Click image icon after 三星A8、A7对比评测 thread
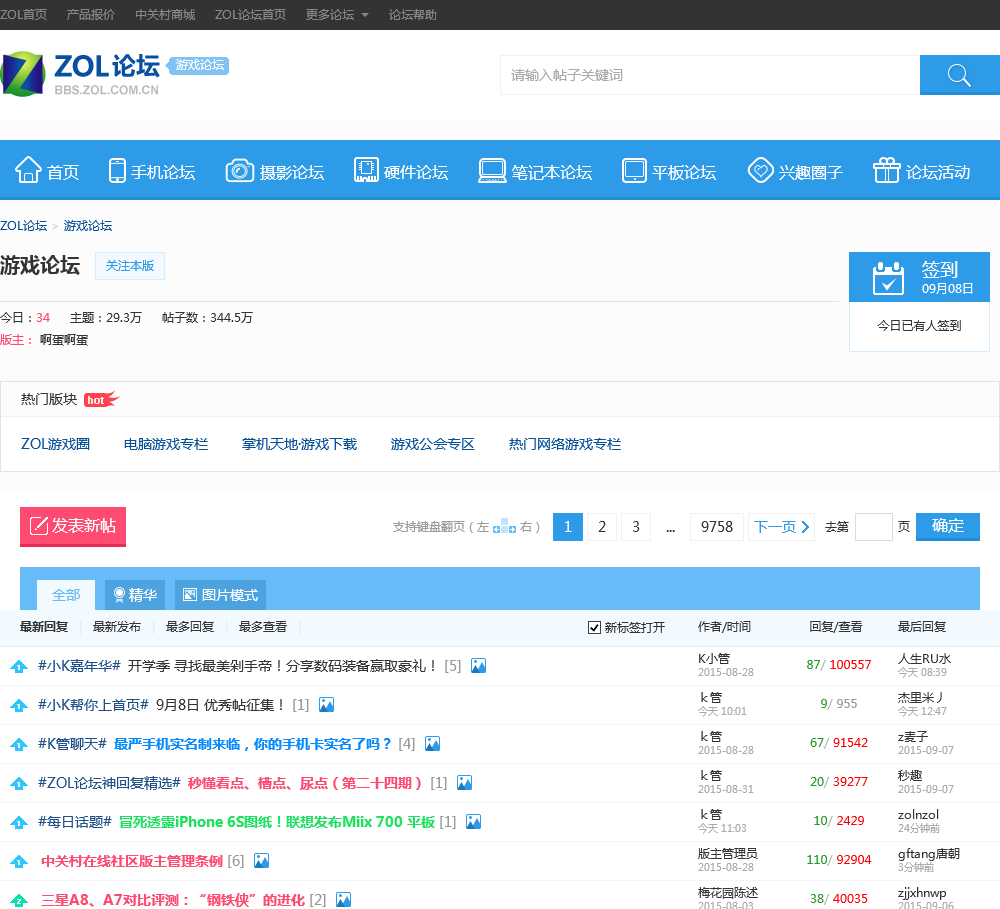The height and width of the screenshot is (909, 1000). click(344, 899)
